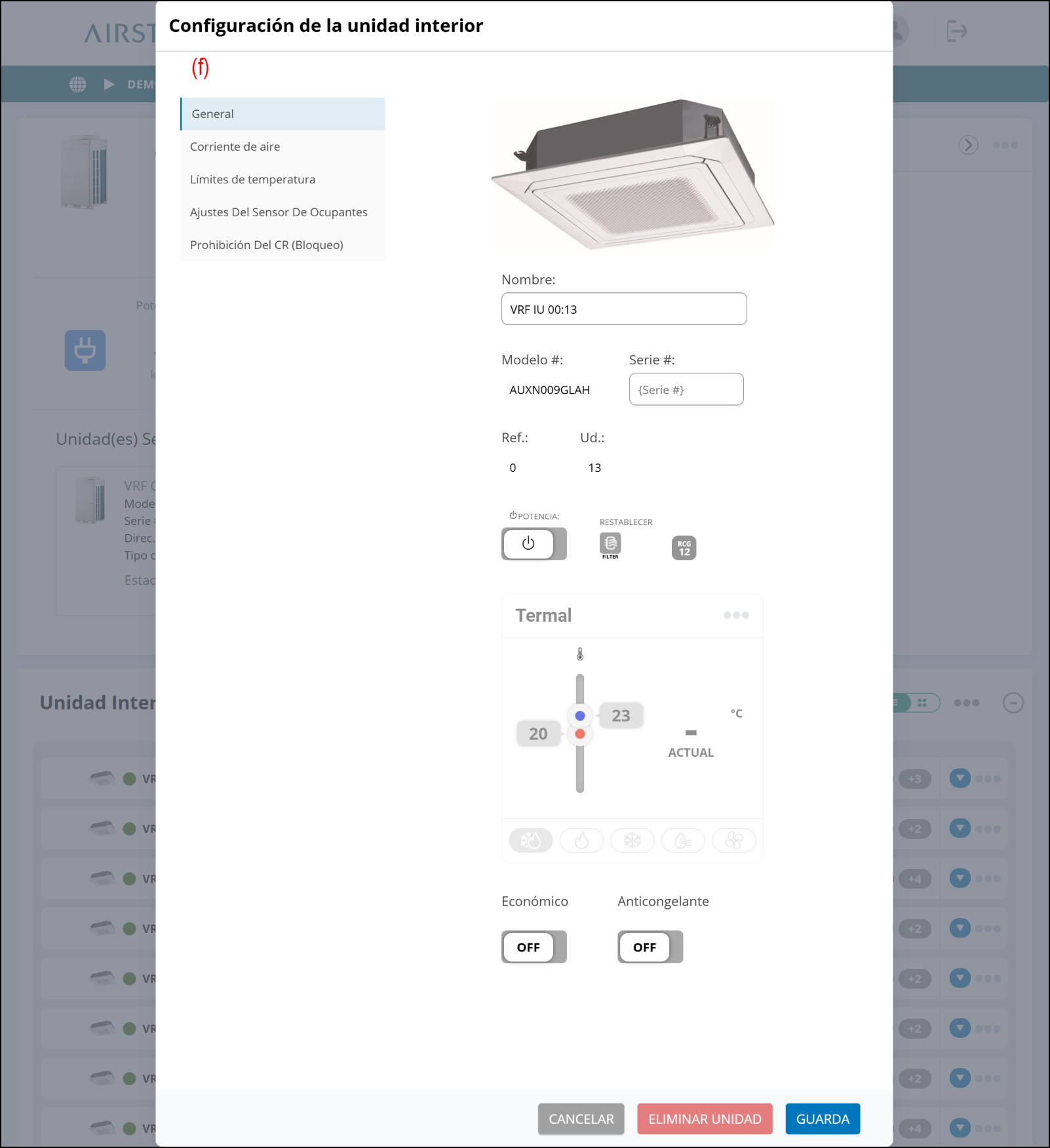Select the fan-only mode icon

[733, 840]
